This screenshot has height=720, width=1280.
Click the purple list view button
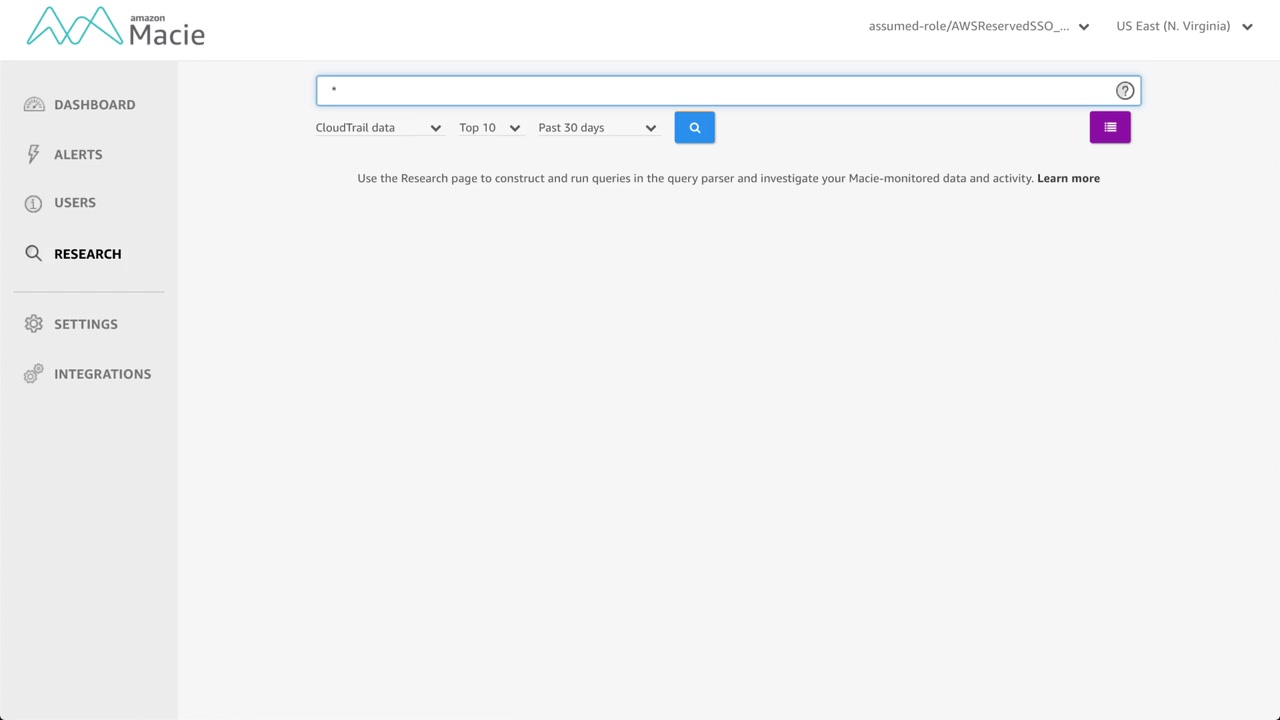[x=1110, y=128]
